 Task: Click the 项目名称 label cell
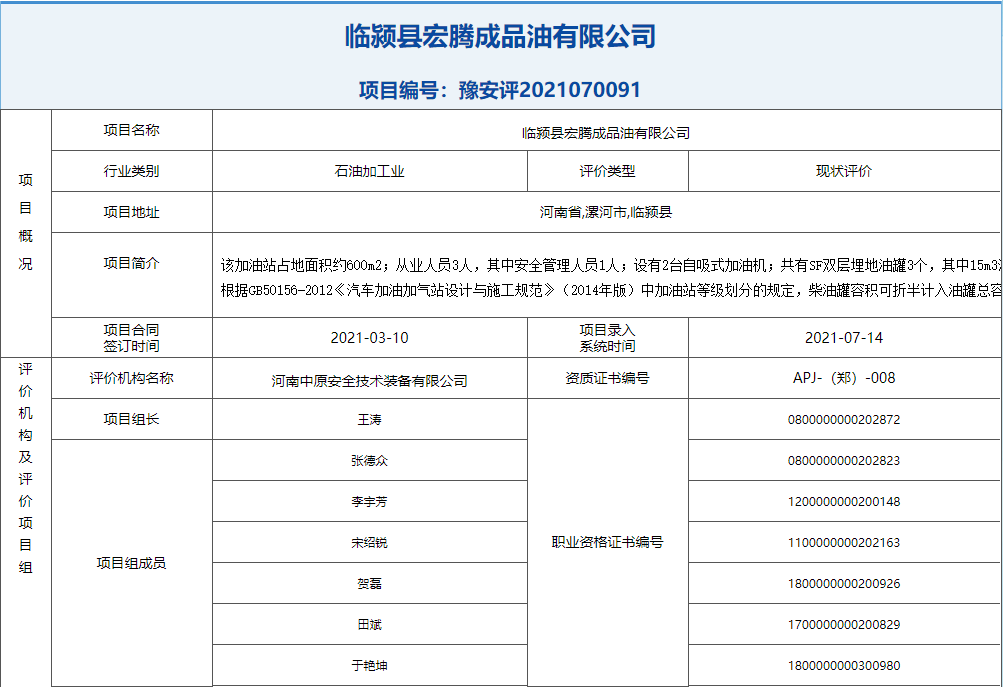click(x=131, y=130)
